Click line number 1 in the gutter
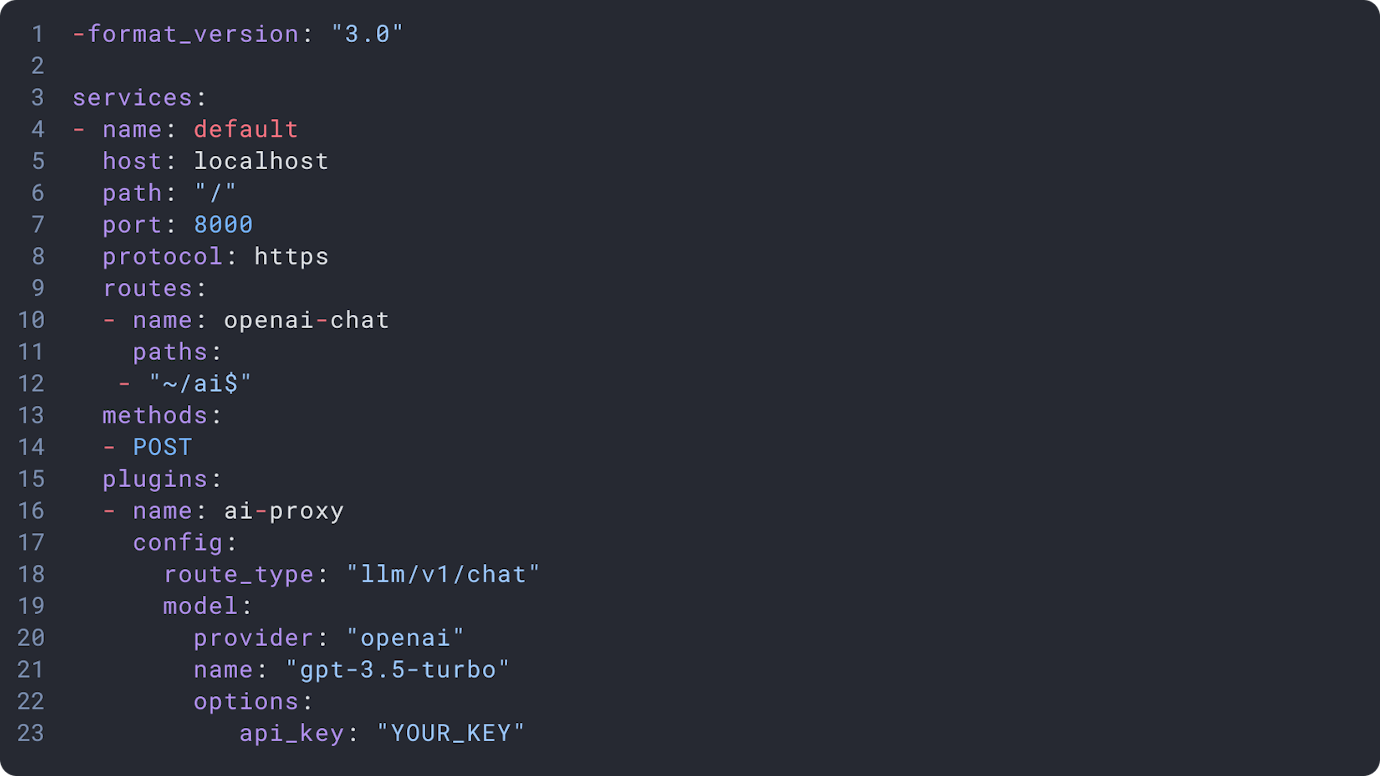The height and width of the screenshot is (776, 1380). 38,34
